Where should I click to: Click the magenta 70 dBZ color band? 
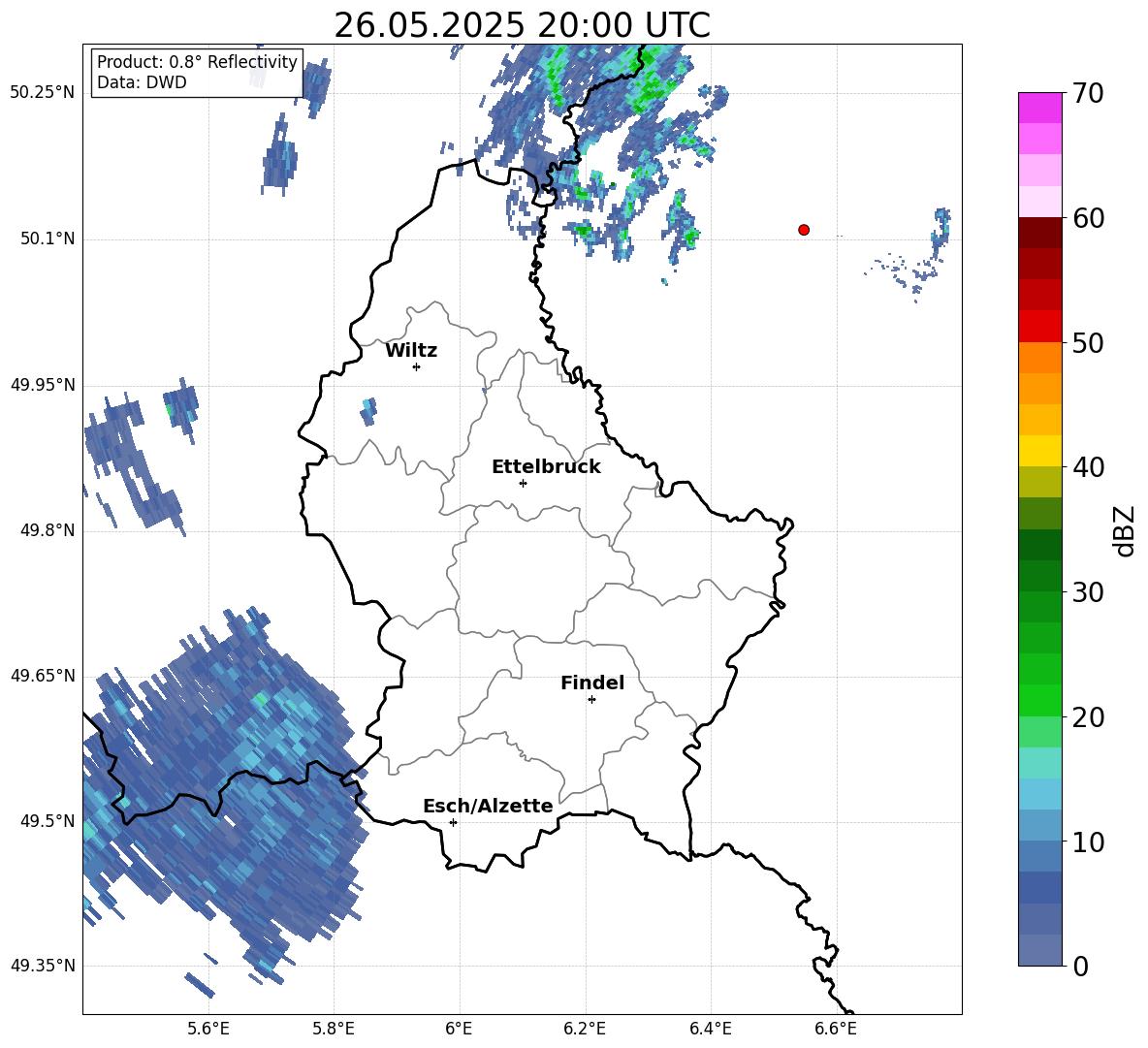(x=1039, y=108)
